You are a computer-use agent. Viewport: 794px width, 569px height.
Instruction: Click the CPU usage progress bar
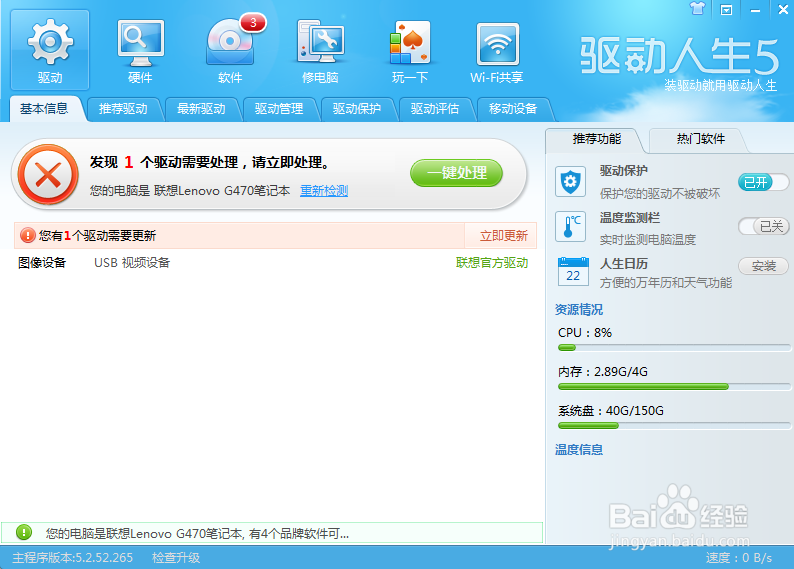tap(674, 348)
